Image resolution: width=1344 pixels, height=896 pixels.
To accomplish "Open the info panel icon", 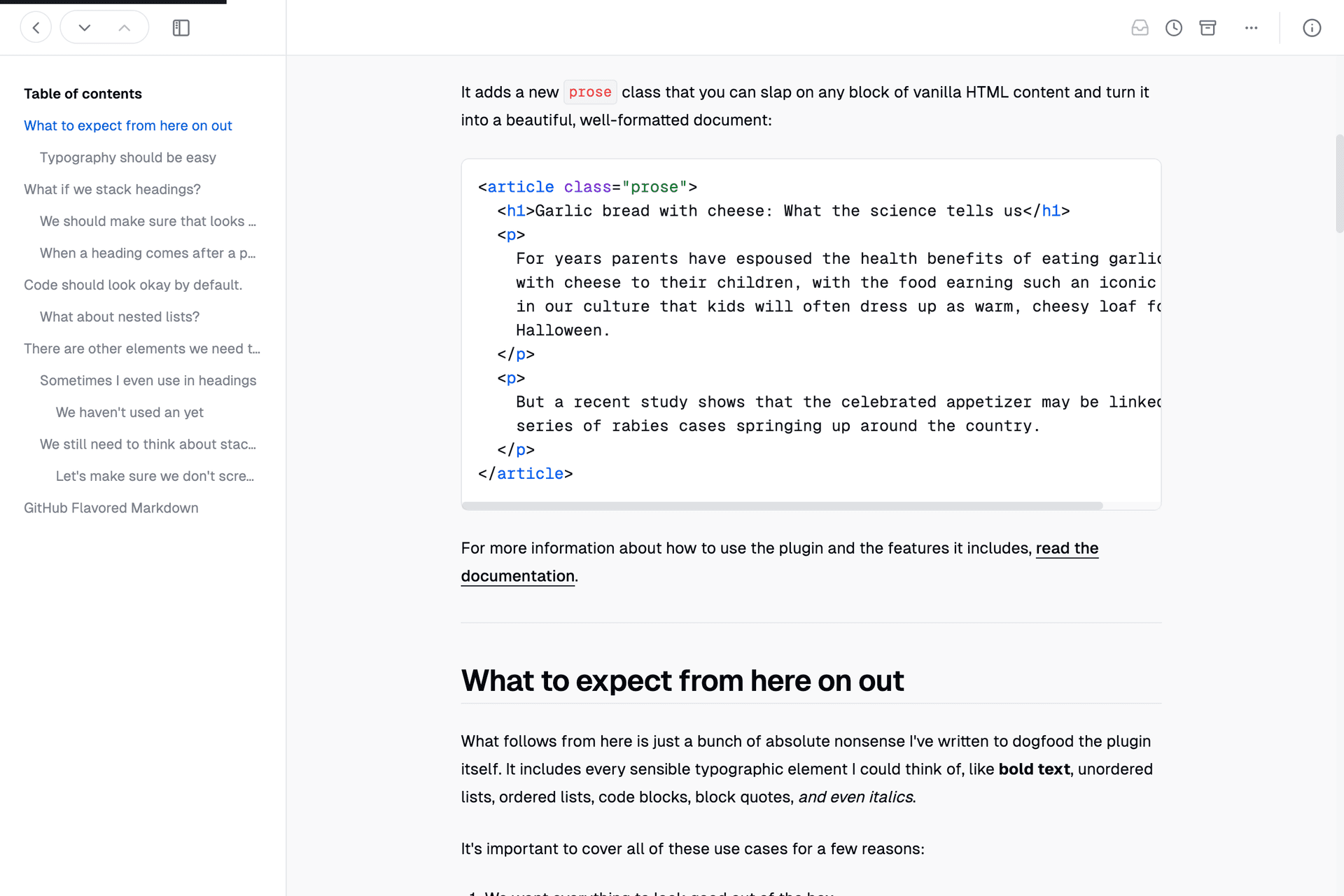I will pyautogui.click(x=1312, y=28).
